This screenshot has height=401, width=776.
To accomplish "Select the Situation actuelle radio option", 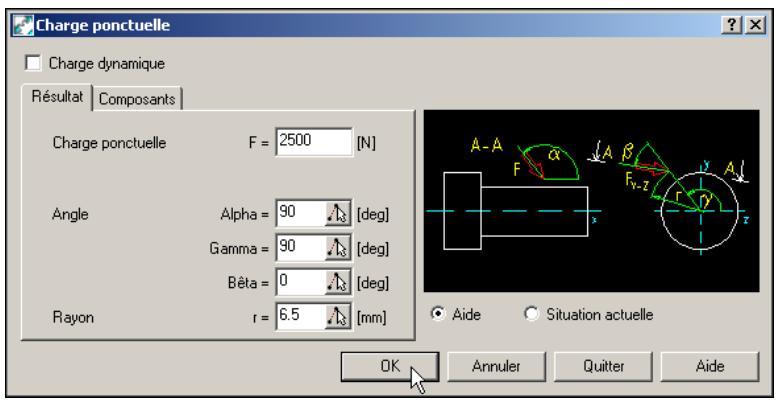I will 532,314.
